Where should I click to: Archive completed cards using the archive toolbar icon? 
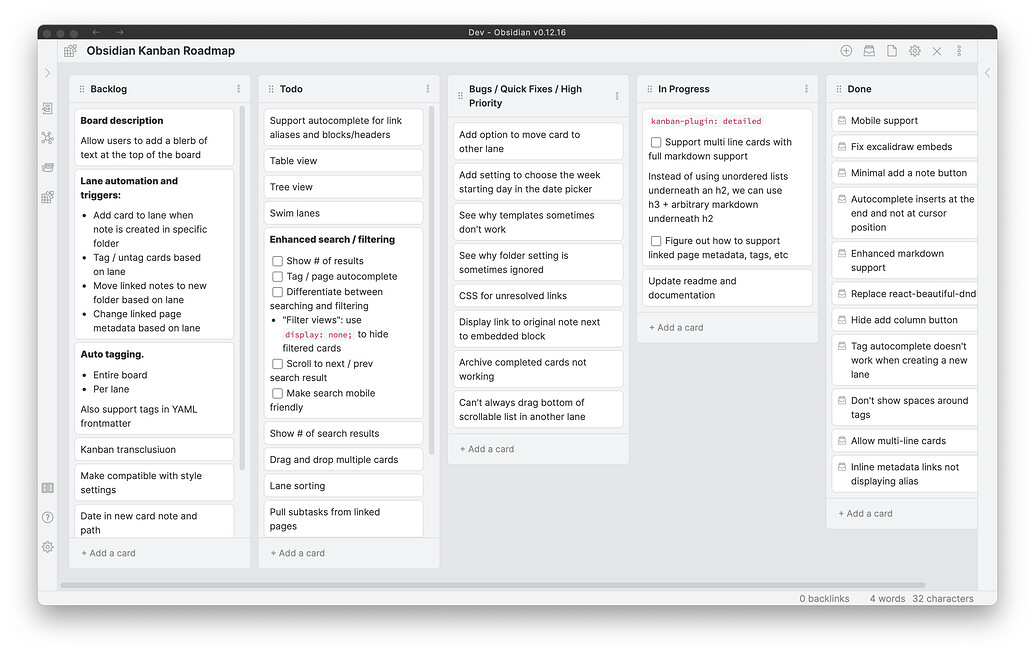click(868, 51)
